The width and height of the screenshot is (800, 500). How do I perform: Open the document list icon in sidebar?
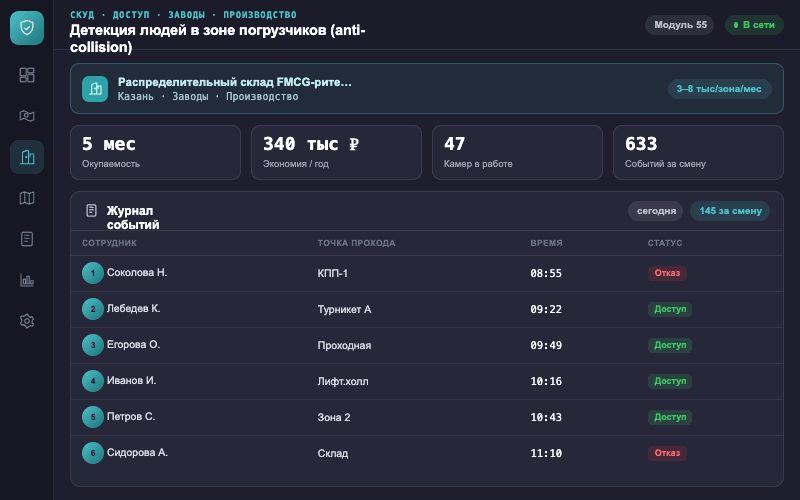click(x=27, y=239)
